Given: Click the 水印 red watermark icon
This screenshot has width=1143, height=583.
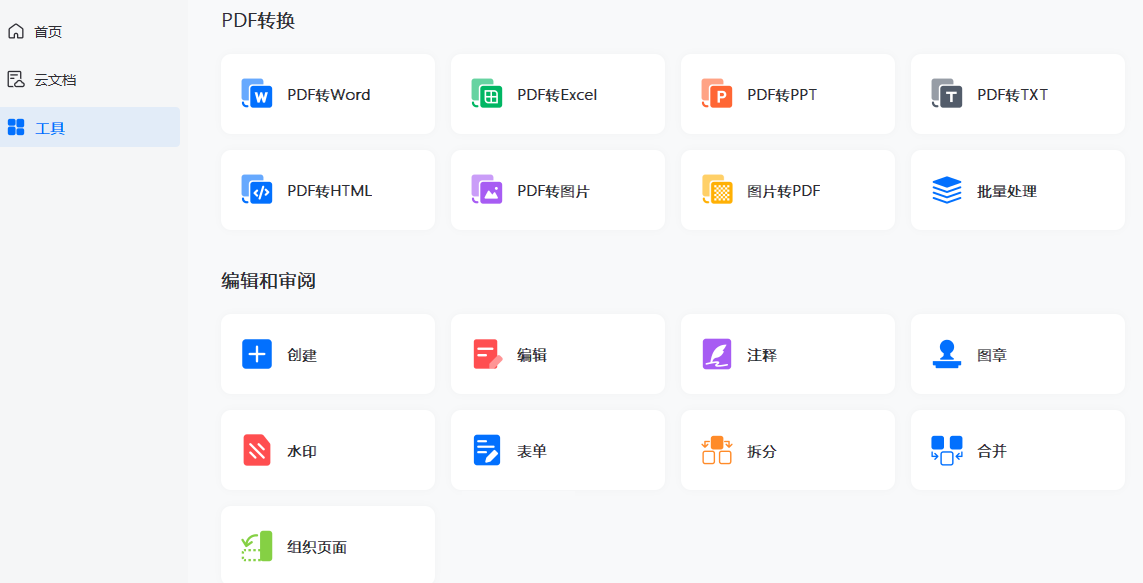Looking at the screenshot, I should click(x=257, y=450).
